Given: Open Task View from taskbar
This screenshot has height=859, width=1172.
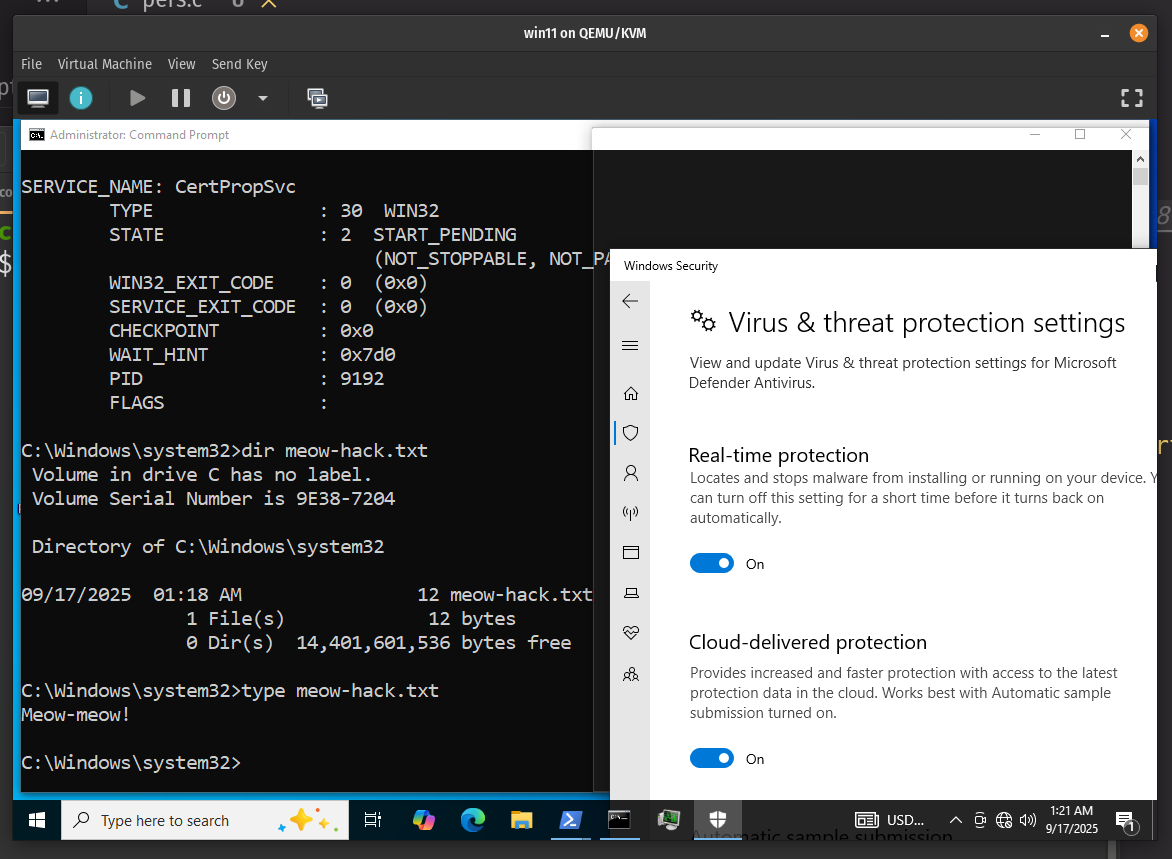Looking at the screenshot, I should coord(372,820).
